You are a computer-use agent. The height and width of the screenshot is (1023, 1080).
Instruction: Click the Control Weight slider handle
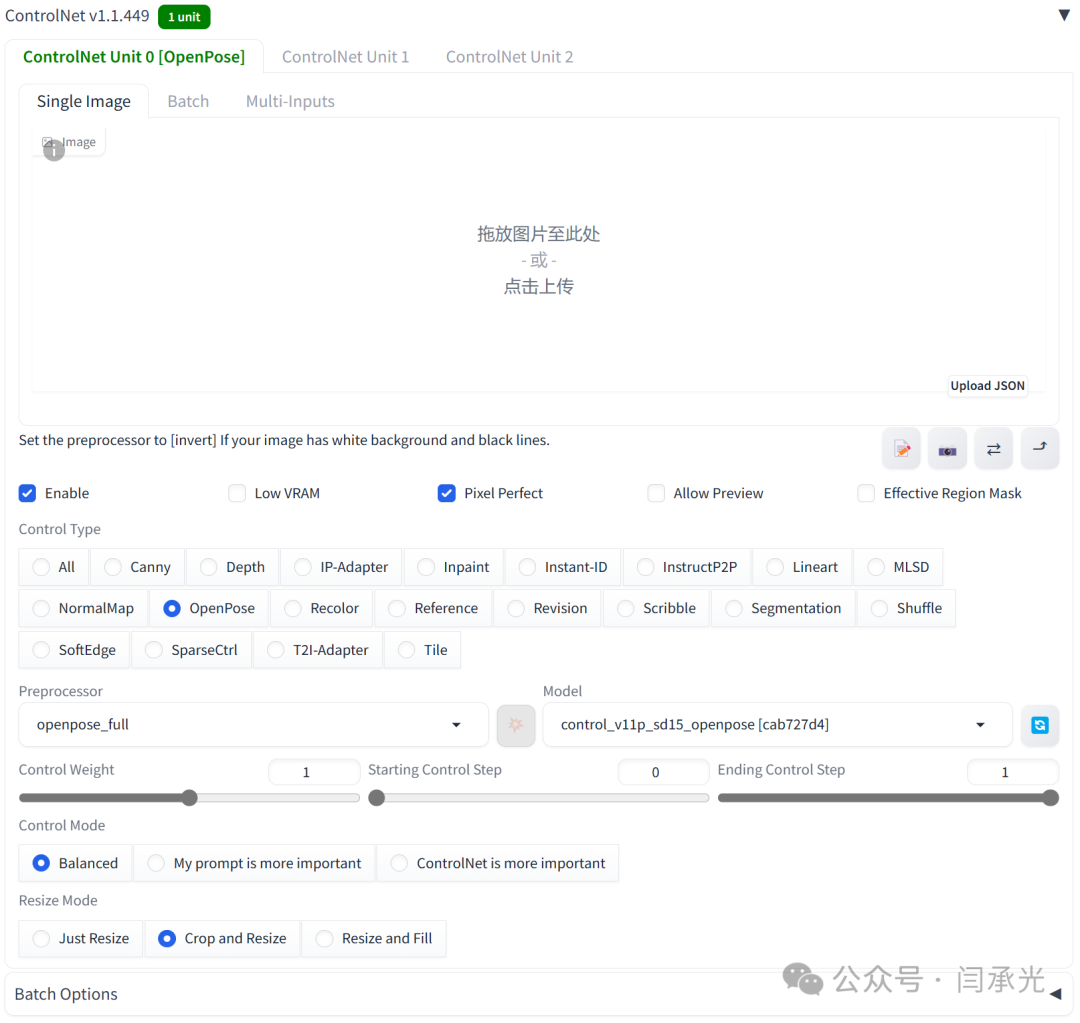pyautogui.click(x=189, y=798)
